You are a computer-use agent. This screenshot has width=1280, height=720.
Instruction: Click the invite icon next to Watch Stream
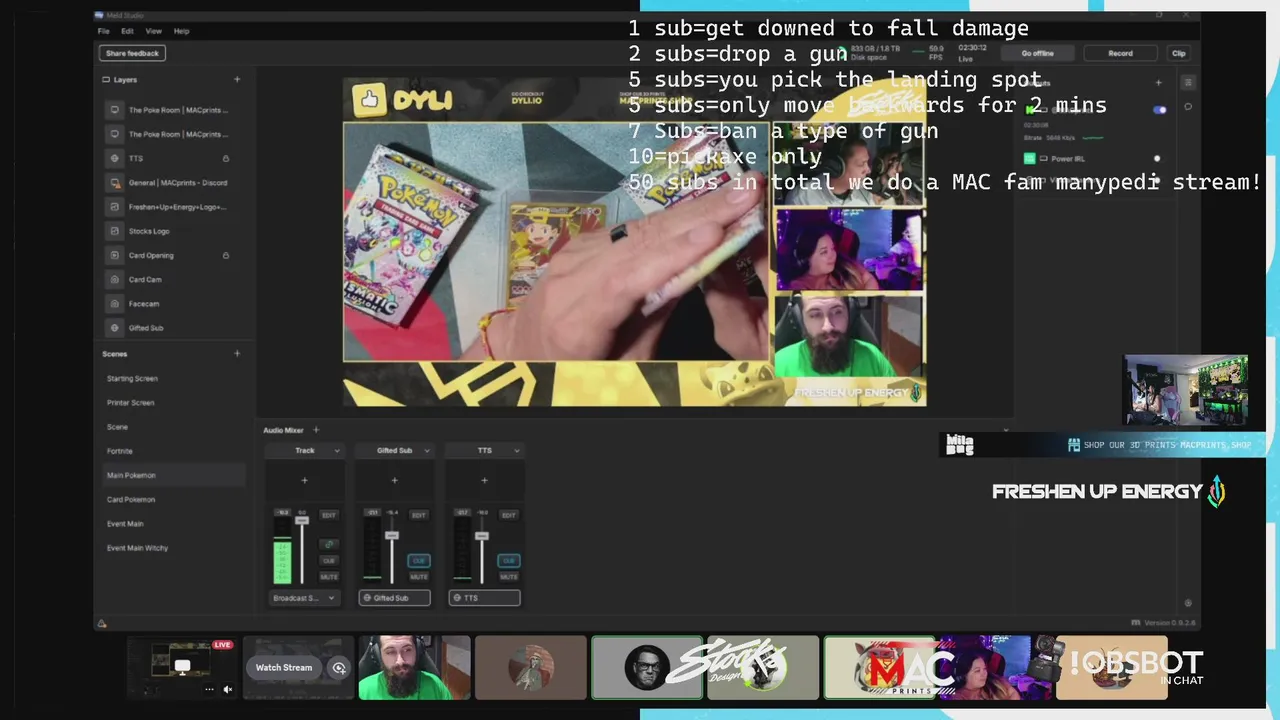pyautogui.click(x=339, y=668)
